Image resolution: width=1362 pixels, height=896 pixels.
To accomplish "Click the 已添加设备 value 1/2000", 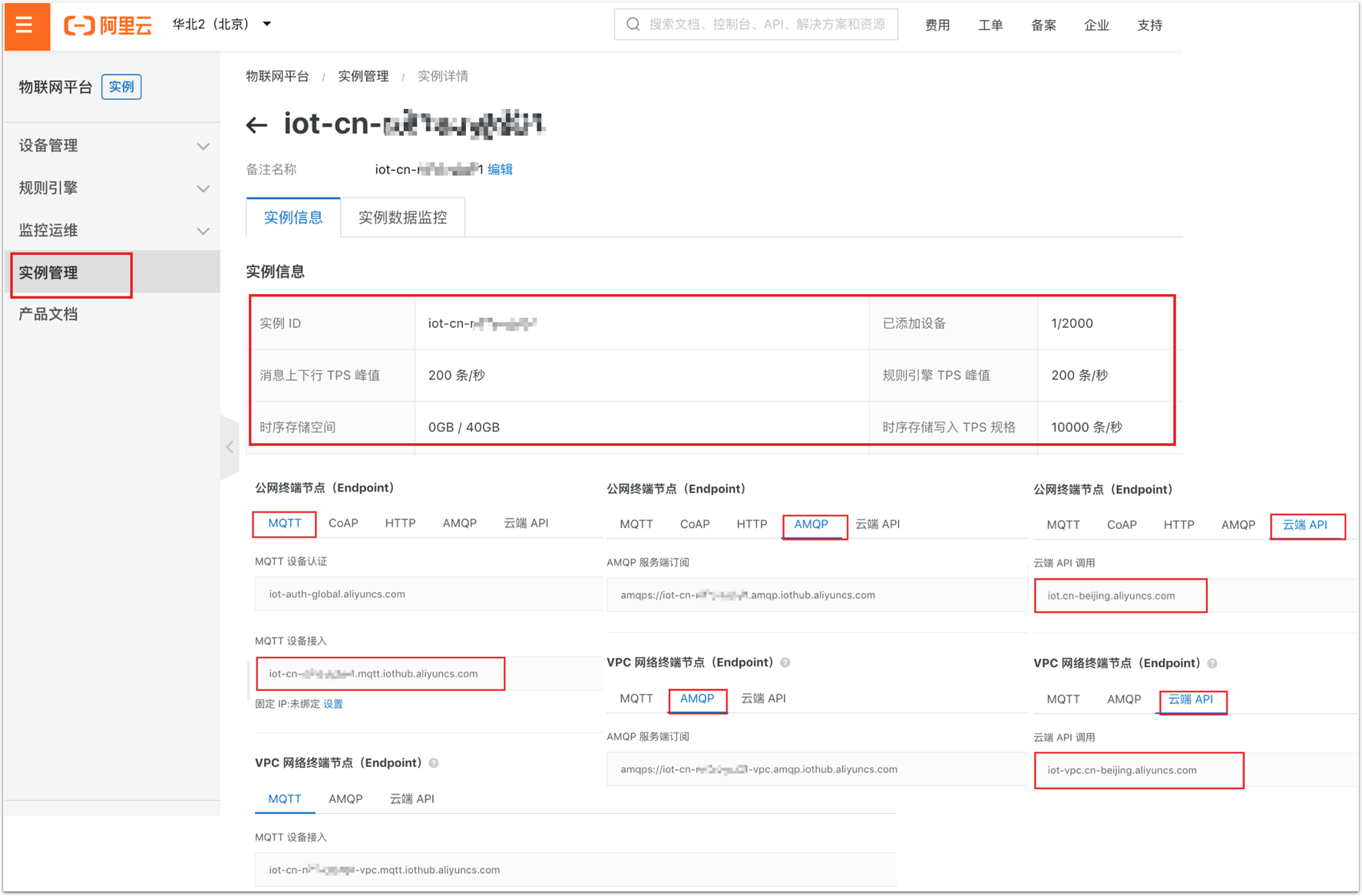I will pos(1072,323).
